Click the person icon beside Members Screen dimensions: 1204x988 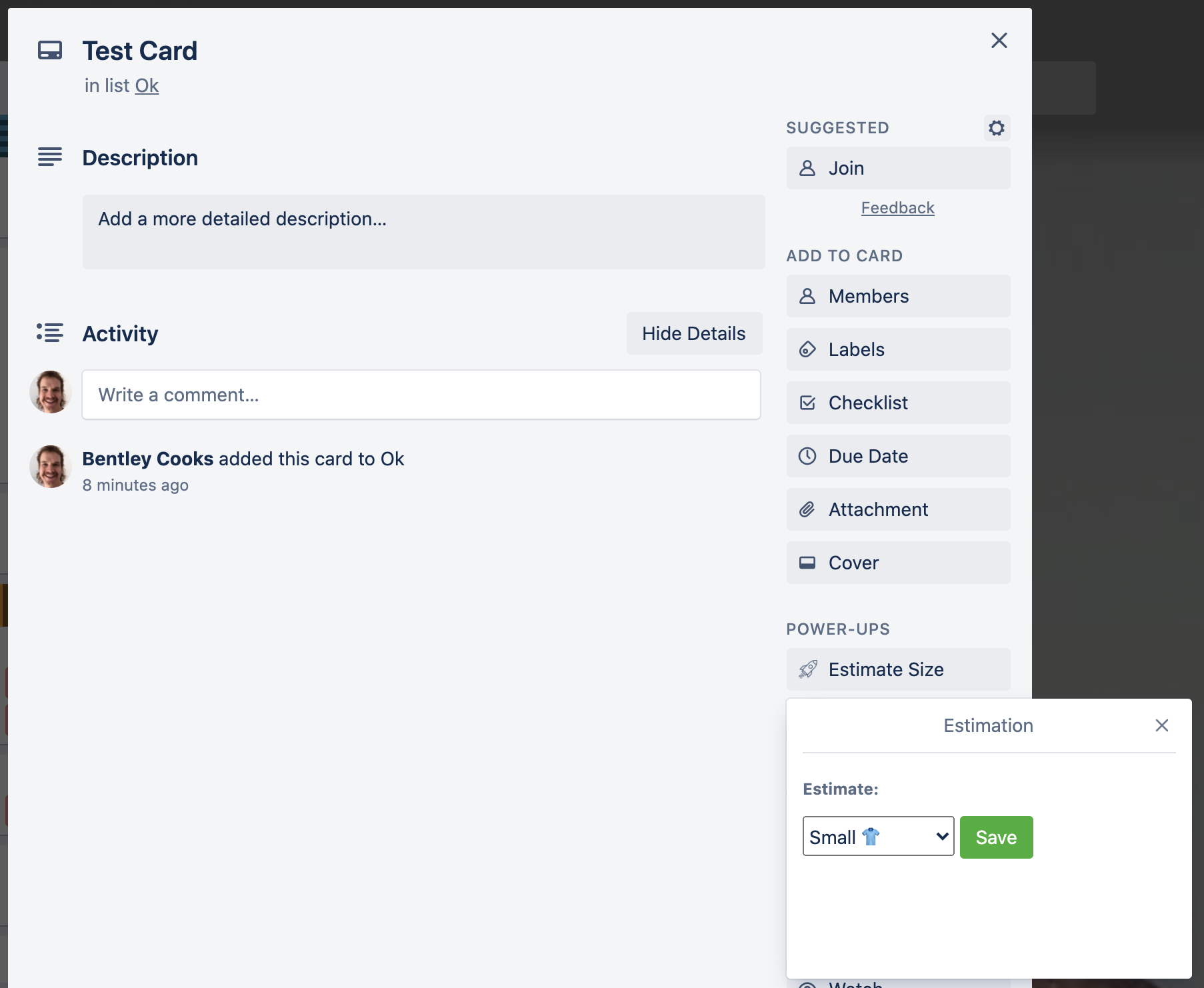(807, 296)
